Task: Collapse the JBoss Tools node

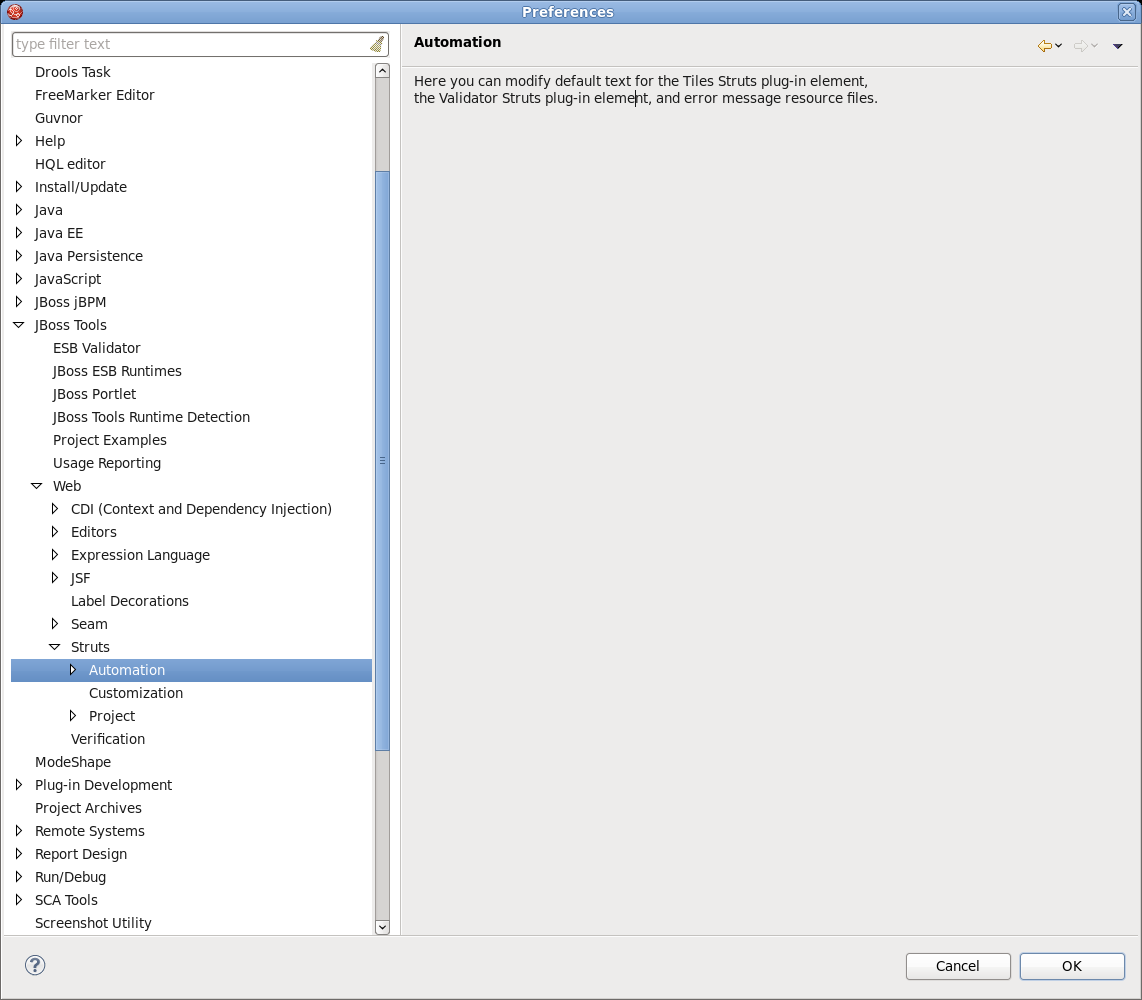Action: pos(19,325)
